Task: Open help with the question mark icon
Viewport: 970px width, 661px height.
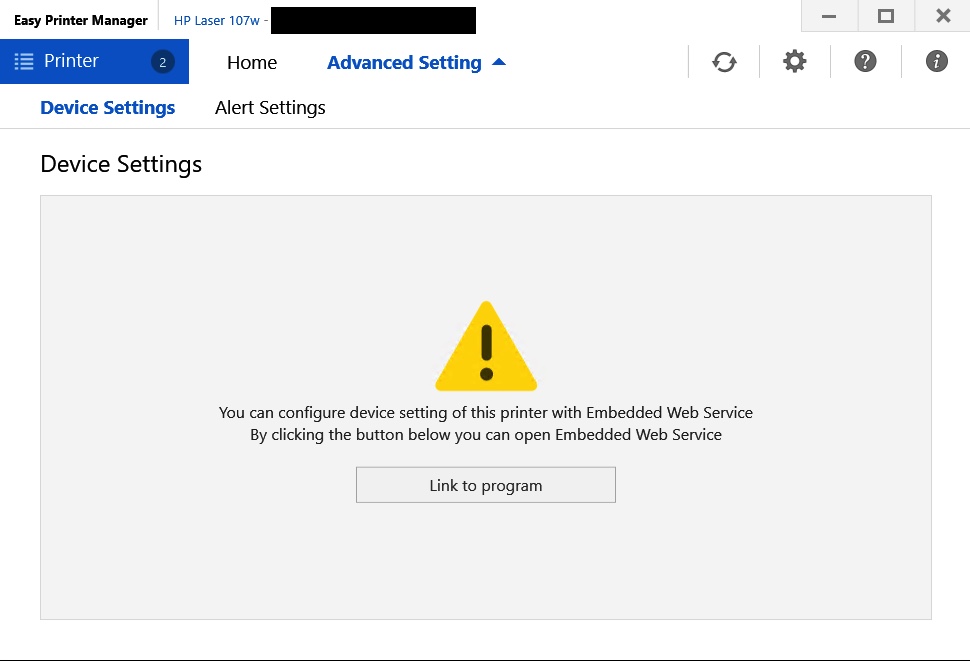Action: [865, 62]
